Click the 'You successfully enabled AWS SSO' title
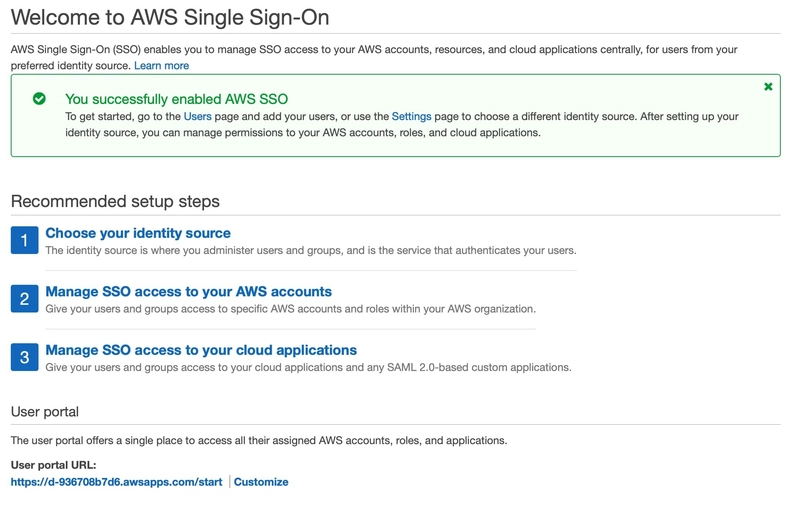The height and width of the screenshot is (508, 800). (x=176, y=99)
